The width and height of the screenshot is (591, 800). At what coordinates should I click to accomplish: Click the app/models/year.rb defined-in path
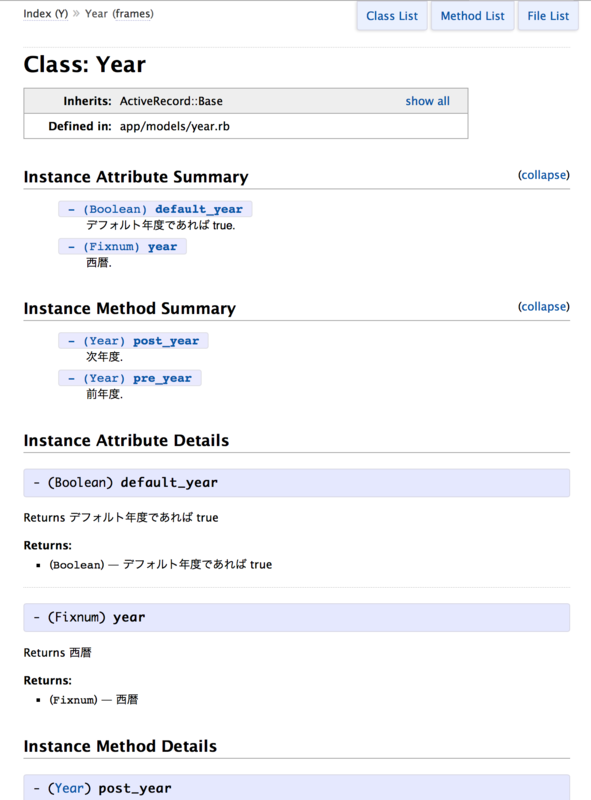(x=175, y=126)
